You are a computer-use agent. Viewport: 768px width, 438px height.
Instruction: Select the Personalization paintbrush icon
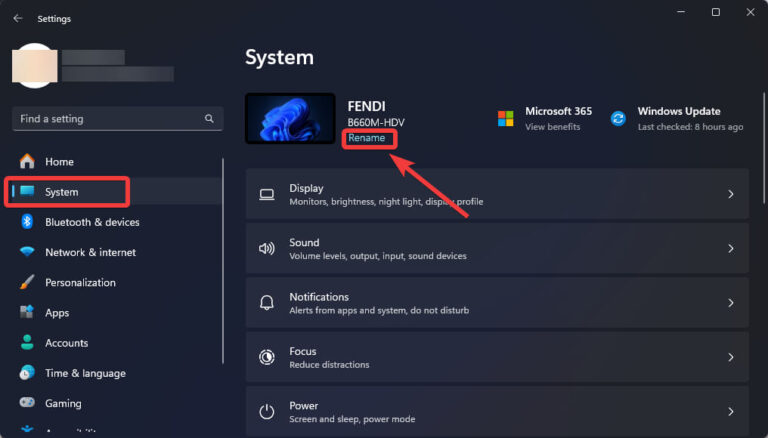click(27, 283)
